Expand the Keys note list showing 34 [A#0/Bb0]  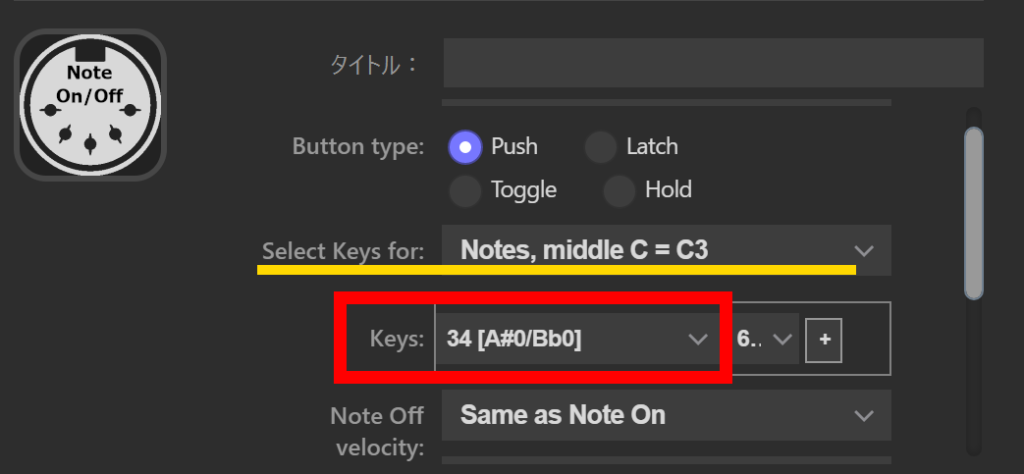coord(560,340)
